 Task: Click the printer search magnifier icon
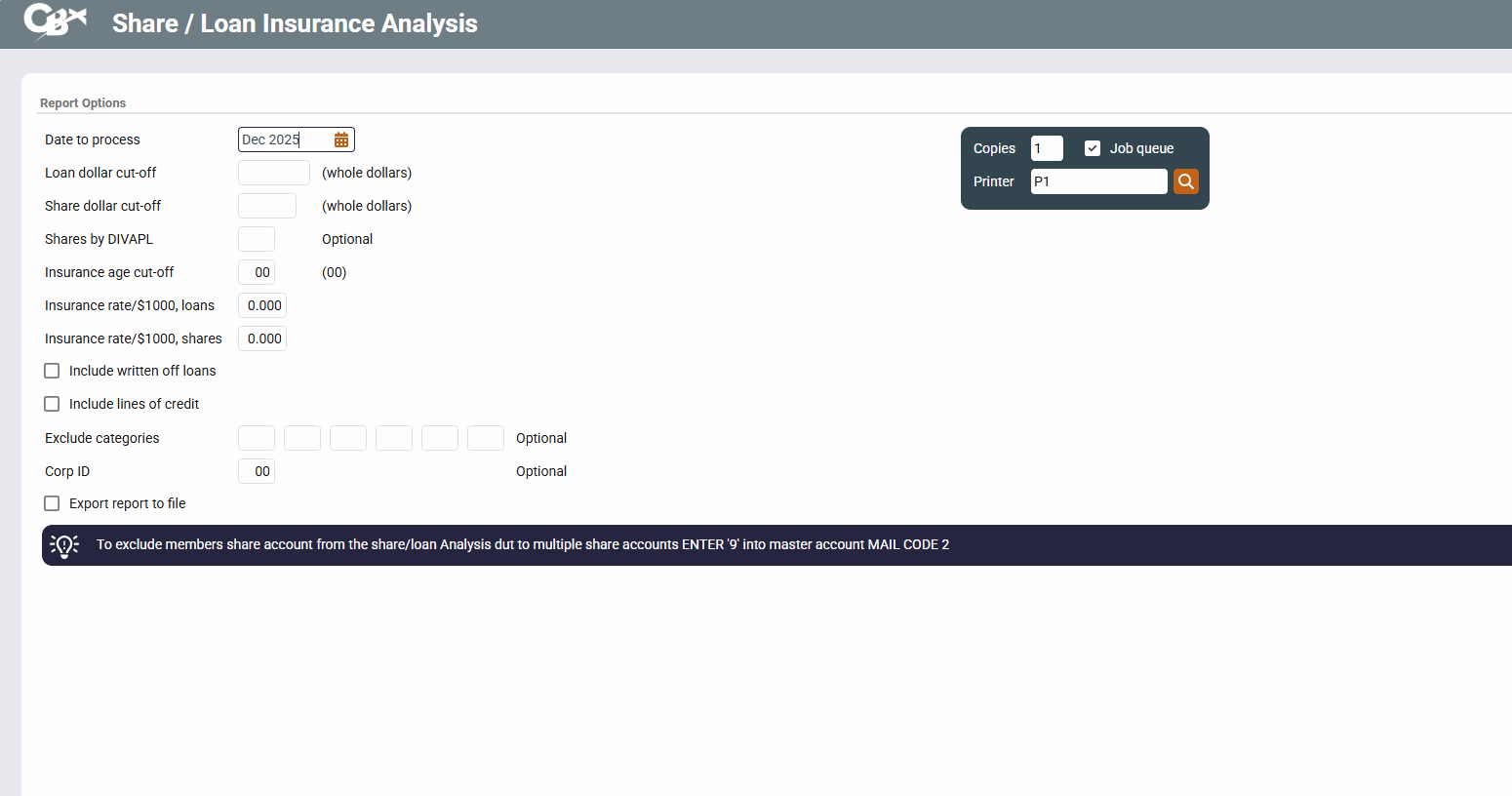[1185, 181]
